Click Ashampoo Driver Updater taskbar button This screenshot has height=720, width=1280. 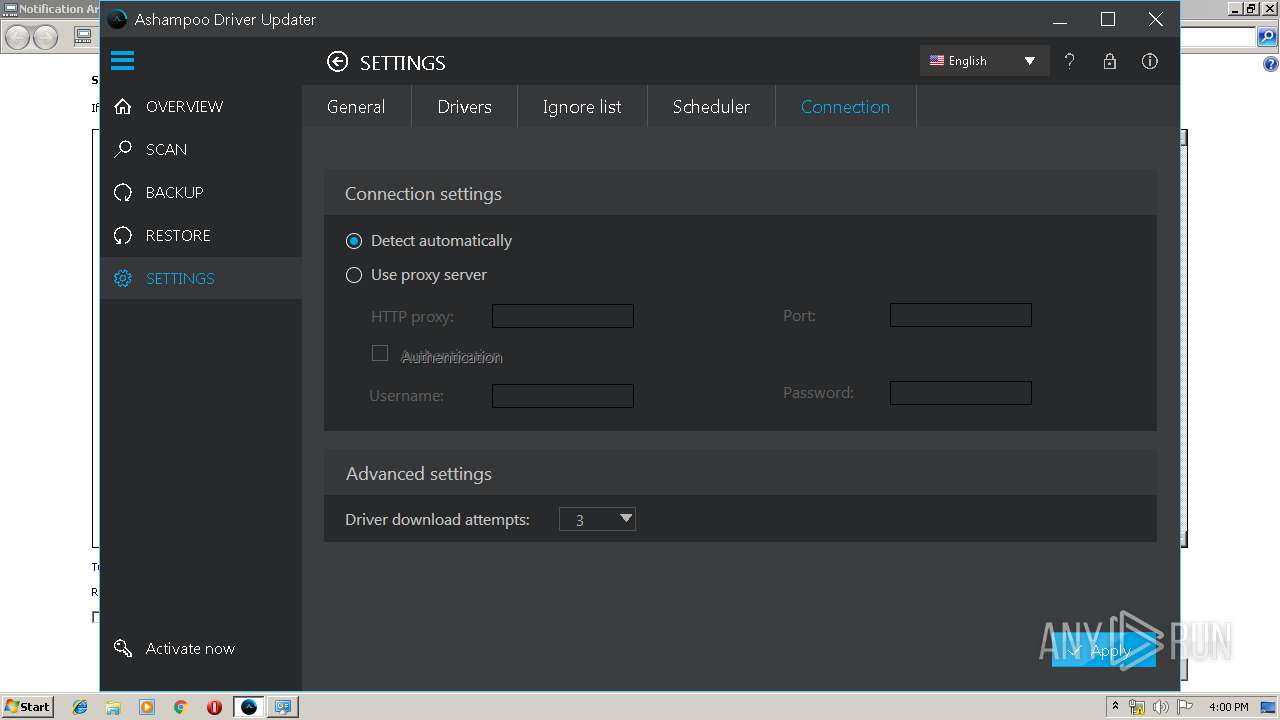pos(249,707)
